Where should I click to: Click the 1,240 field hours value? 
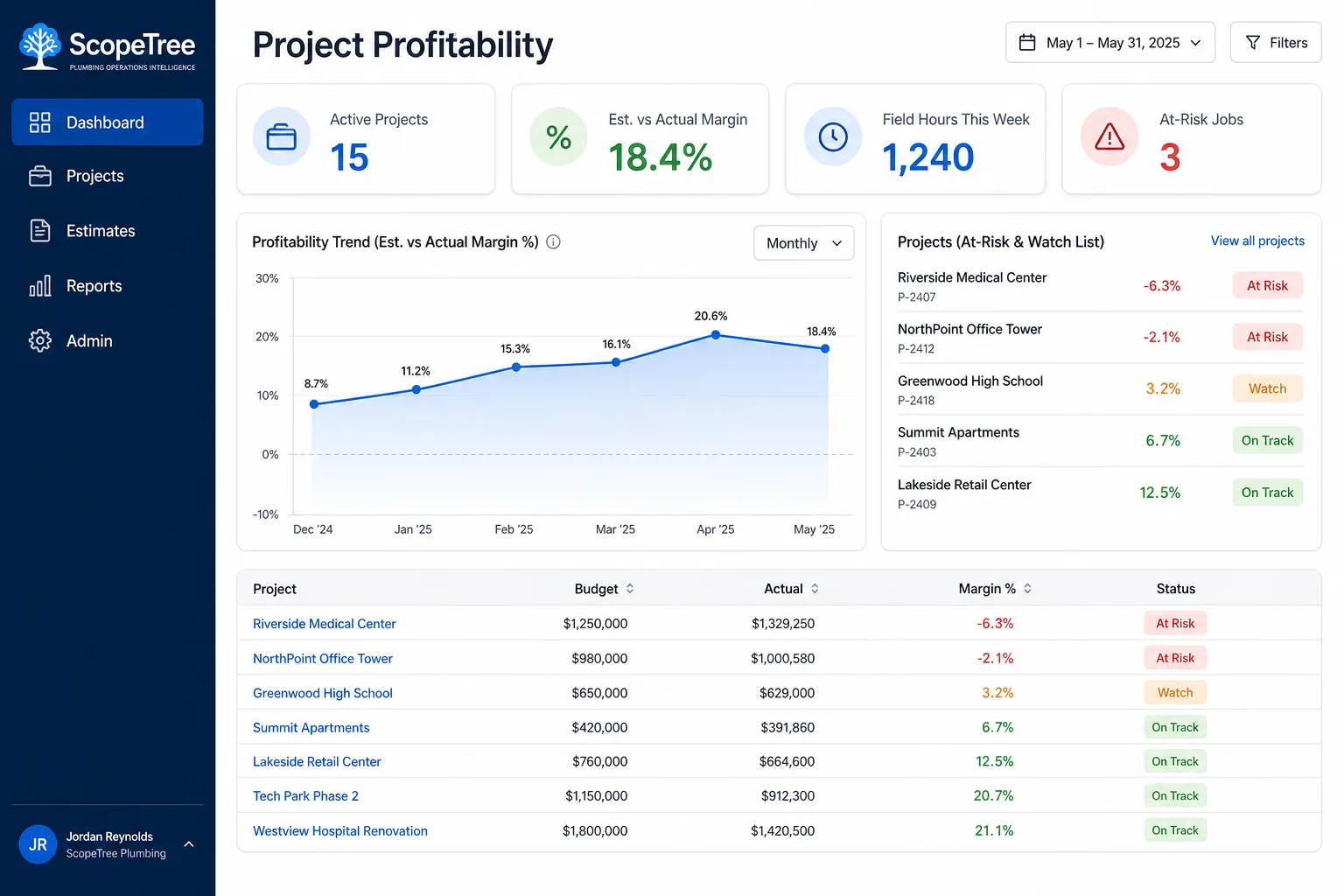click(x=927, y=157)
